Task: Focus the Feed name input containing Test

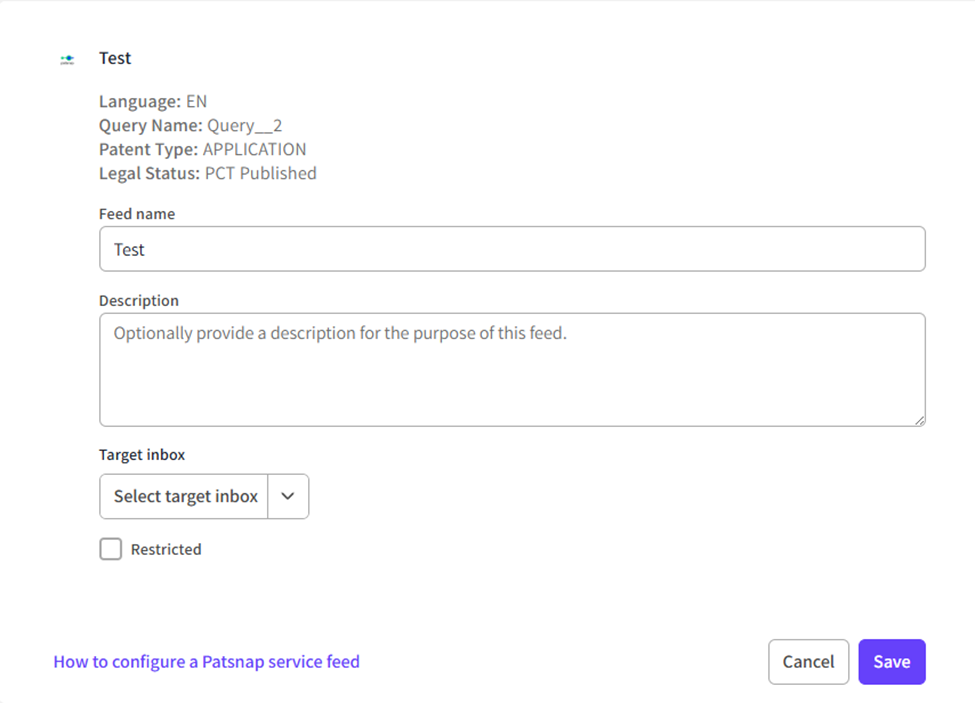Action: pos(512,249)
